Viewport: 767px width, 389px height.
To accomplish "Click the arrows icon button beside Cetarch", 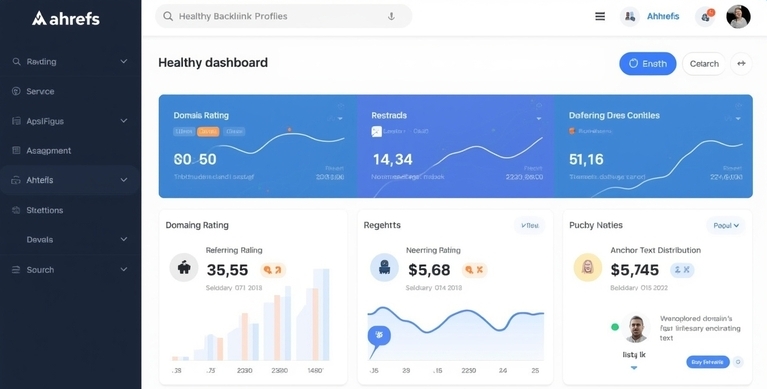I will coord(741,64).
